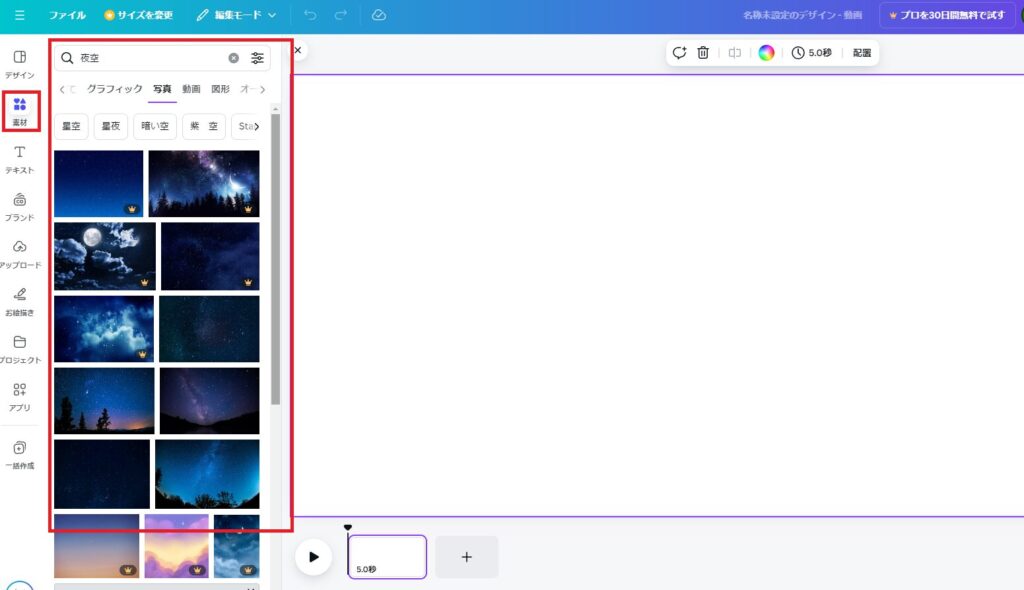The height and width of the screenshot is (590, 1024).
Task: Open the background color picker
Action: coord(766,53)
